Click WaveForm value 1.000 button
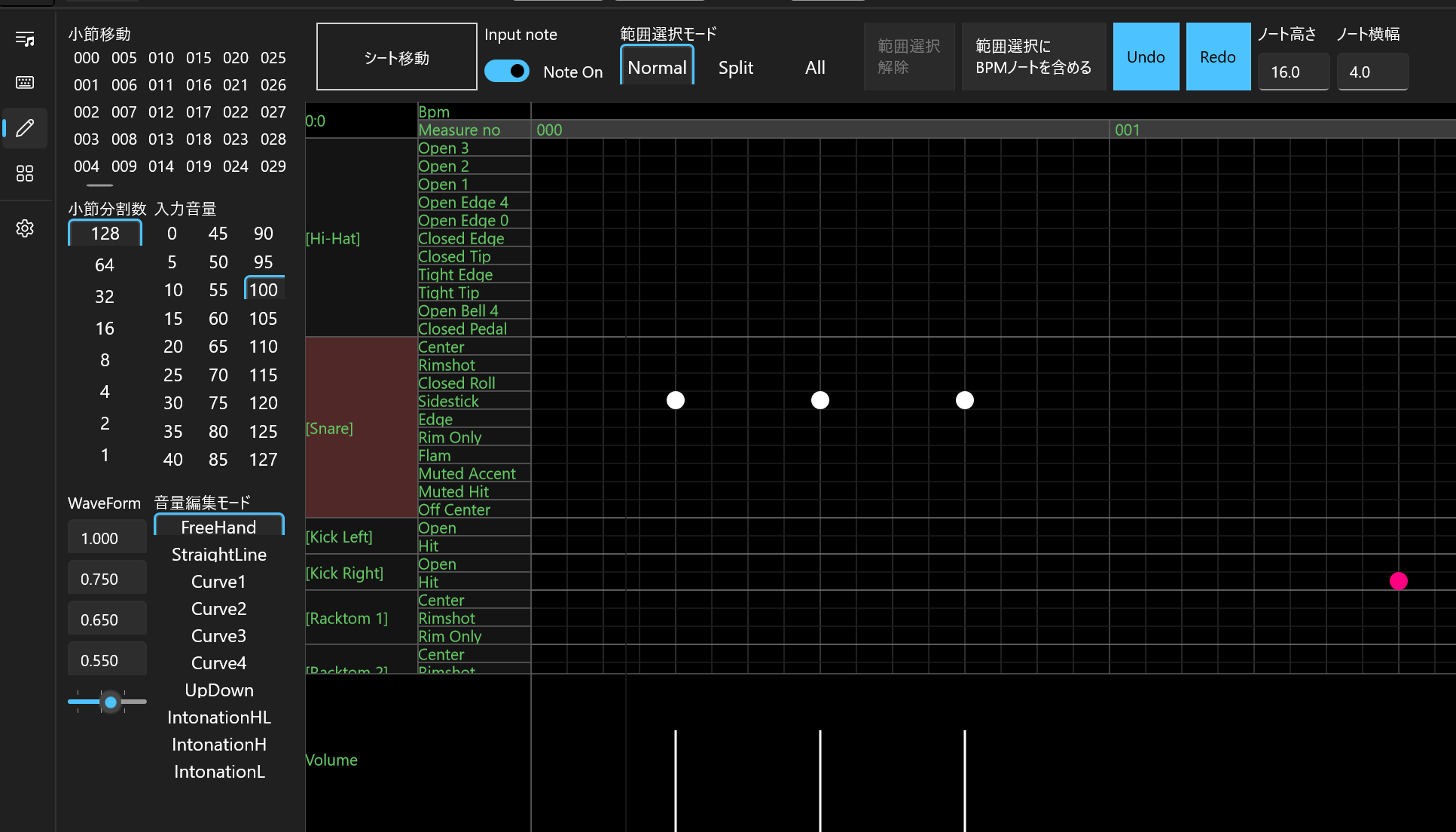1456x832 pixels. click(x=107, y=538)
